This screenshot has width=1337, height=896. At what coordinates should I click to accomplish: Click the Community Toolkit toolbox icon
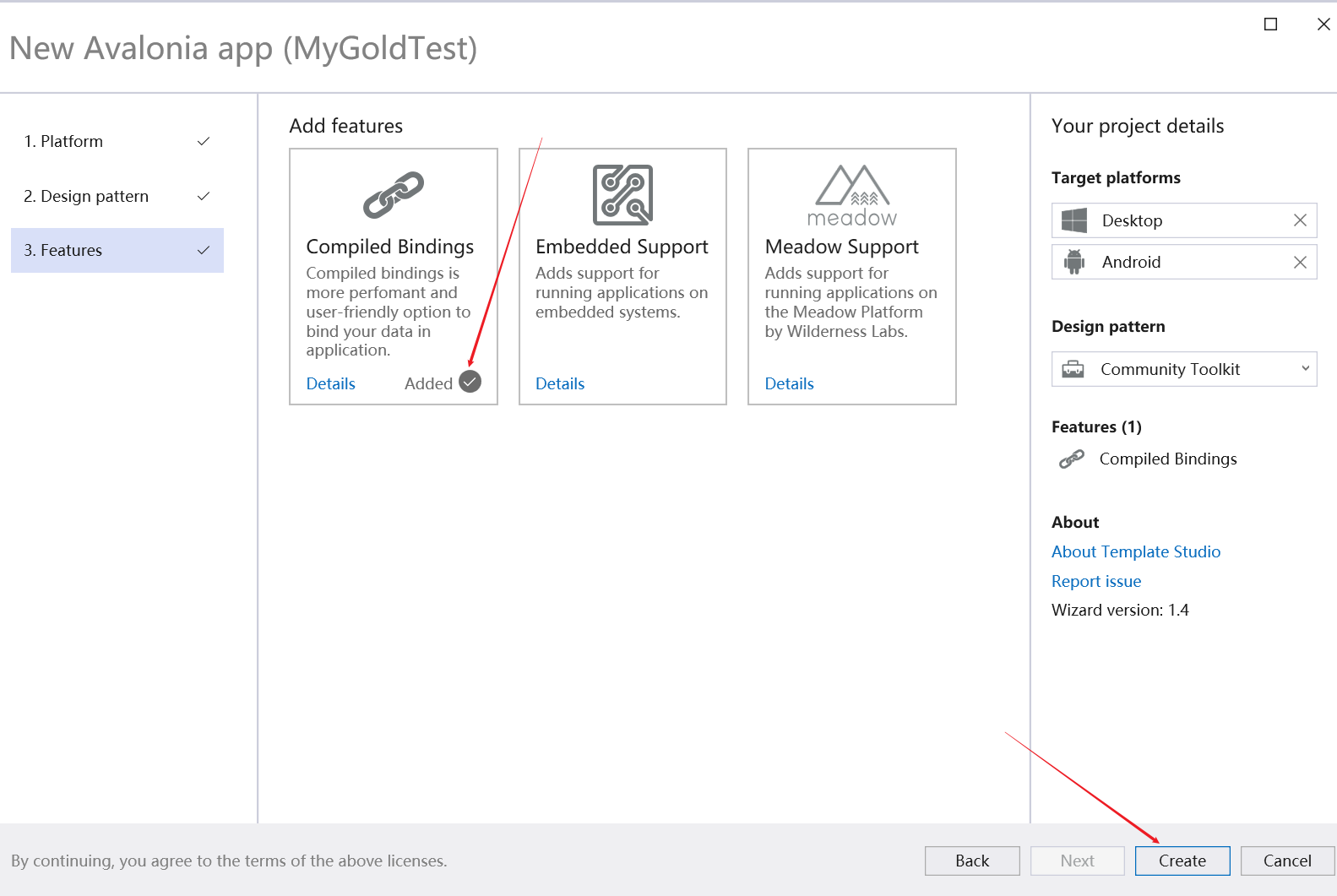pyautogui.click(x=1073, y=369)
